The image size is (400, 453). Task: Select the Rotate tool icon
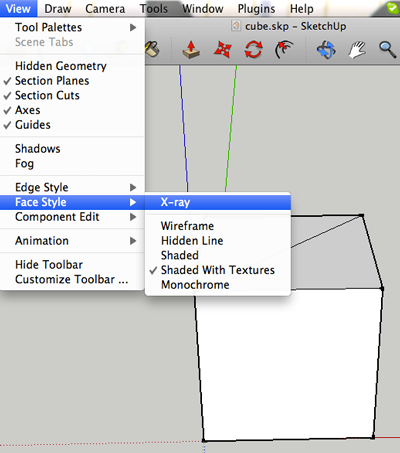point(253,50)
